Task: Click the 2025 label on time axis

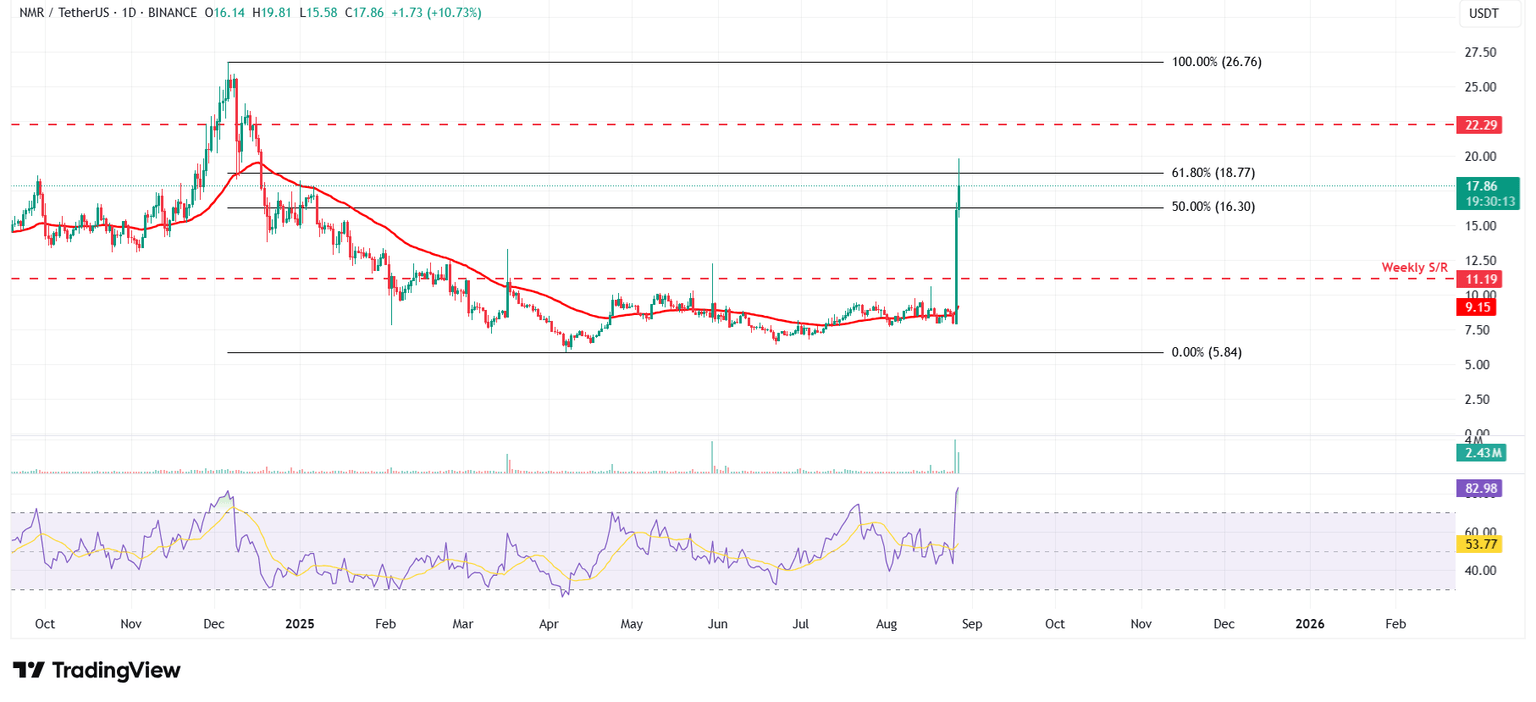Action: pyautogui.click(x=299, y=624)
